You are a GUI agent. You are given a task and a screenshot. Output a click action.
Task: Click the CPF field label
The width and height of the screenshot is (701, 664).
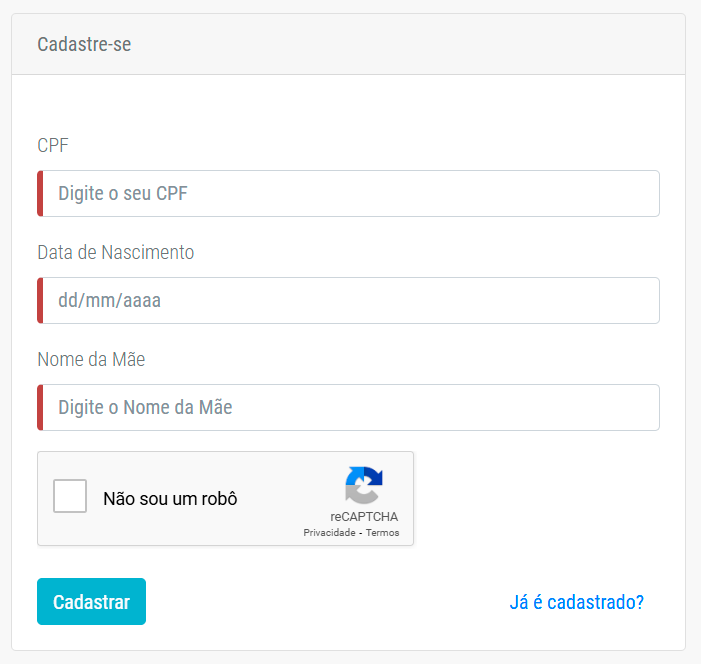[53, 145]
